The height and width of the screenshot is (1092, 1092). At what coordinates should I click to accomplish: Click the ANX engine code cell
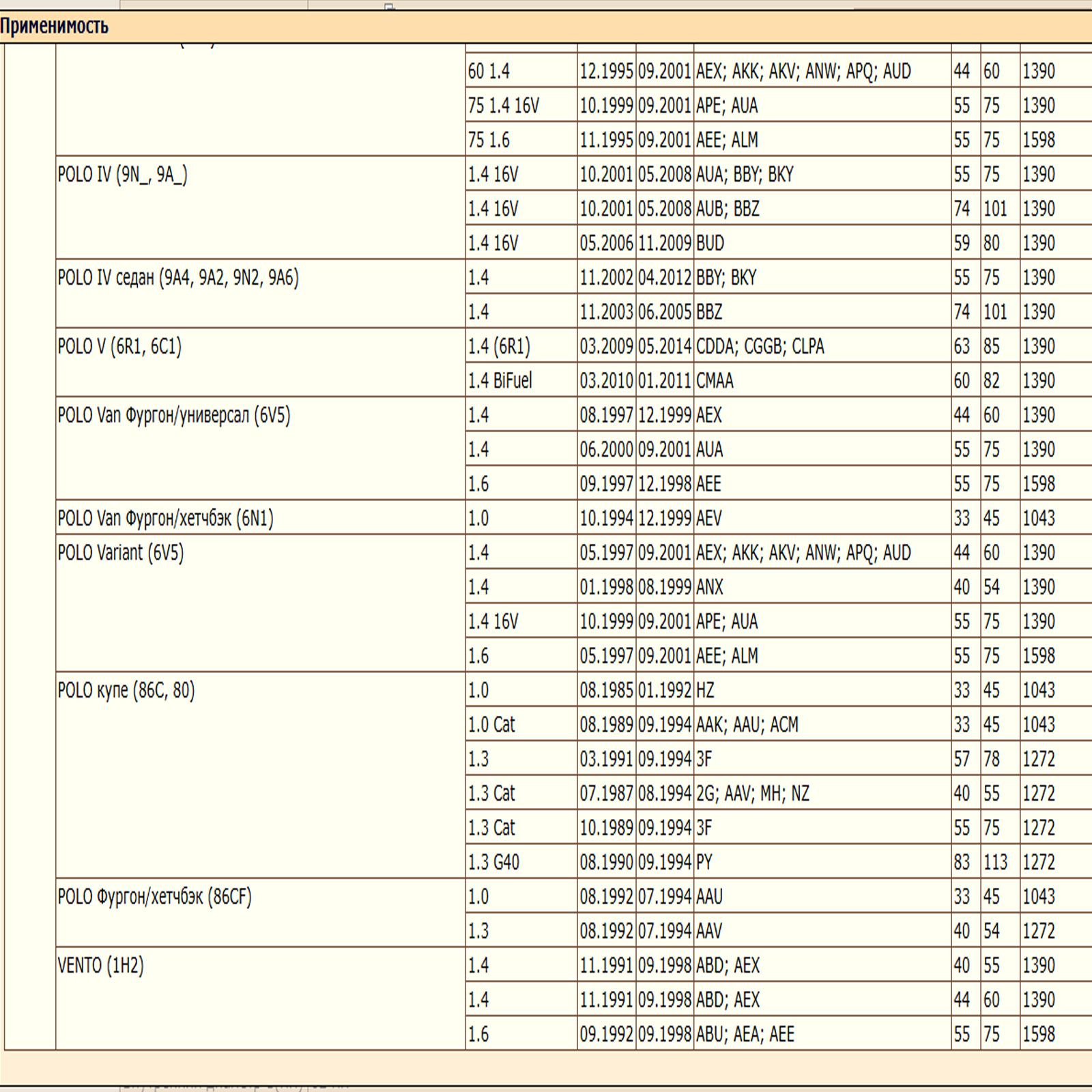[709, 587]
